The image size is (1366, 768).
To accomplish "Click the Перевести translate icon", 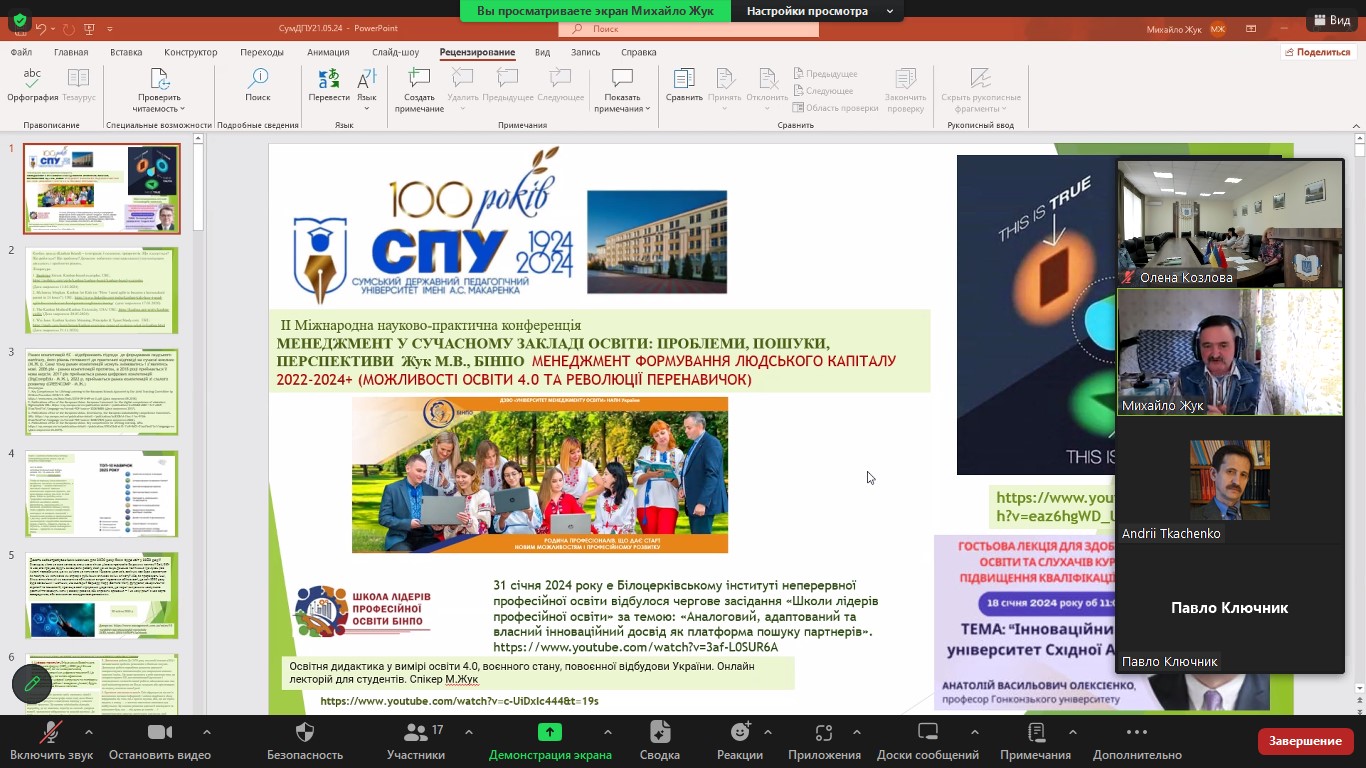I will click(x=328, y=79).
